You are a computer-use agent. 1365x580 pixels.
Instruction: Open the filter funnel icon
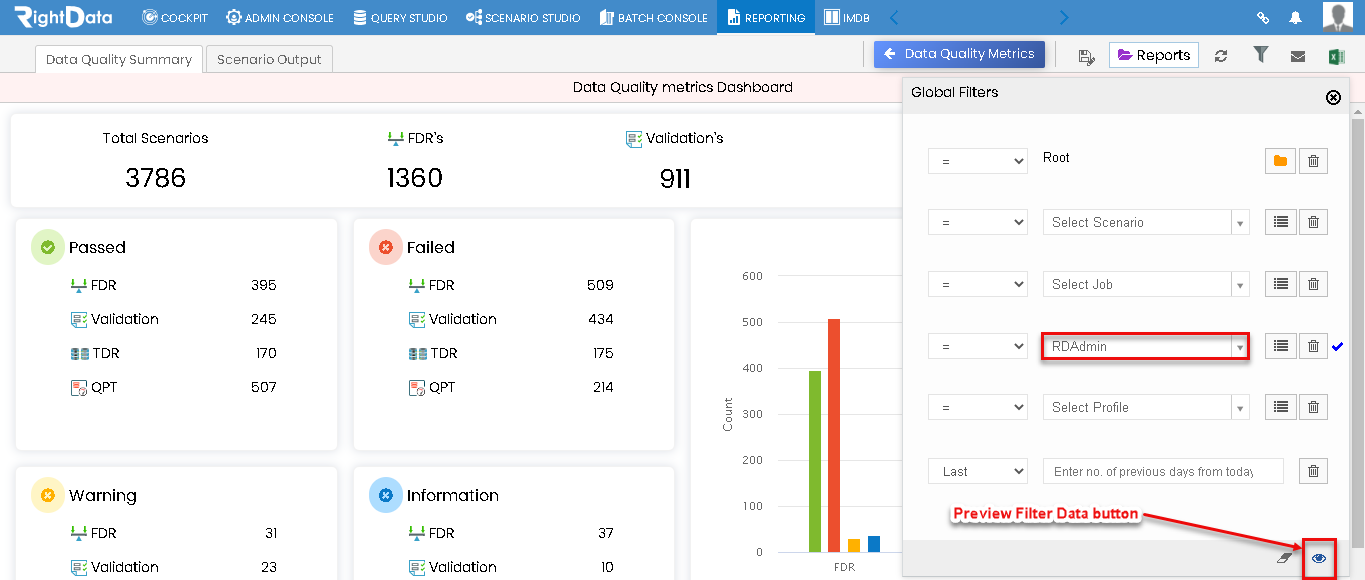pyautogui.click(x=1261, y=55)
